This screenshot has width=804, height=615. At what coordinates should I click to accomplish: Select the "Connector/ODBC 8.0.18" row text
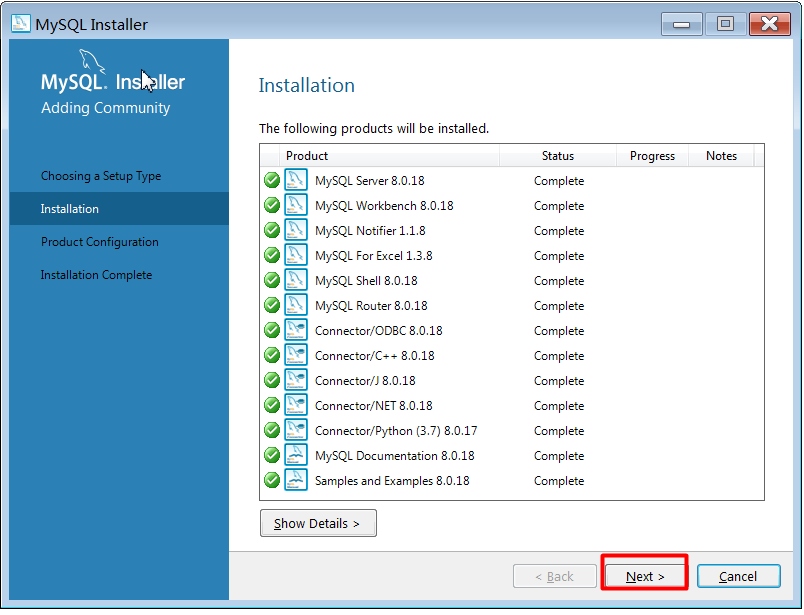click(x=378, y=331)
